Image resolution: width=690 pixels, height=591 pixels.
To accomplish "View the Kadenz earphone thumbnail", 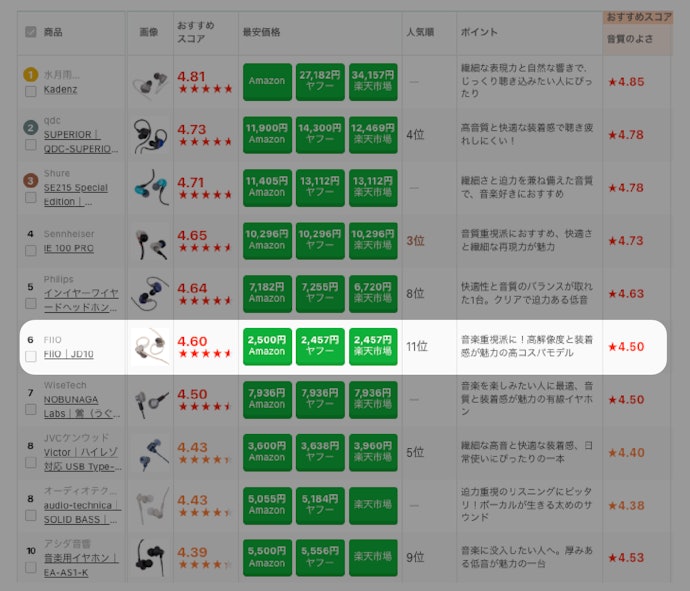I will click(150, 82).
